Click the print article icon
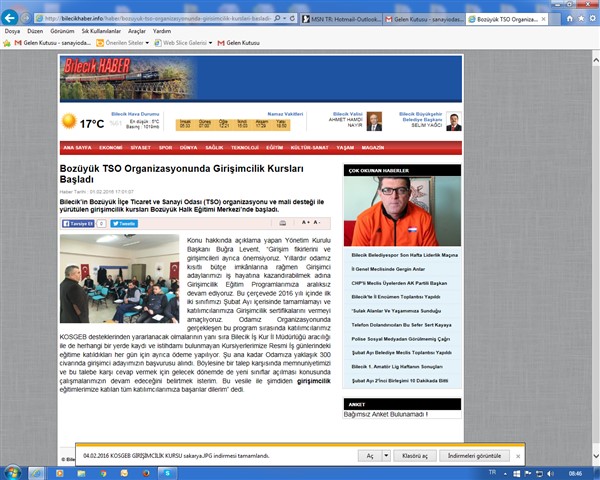Screen dimensions: 600x480 coord(282,223)
